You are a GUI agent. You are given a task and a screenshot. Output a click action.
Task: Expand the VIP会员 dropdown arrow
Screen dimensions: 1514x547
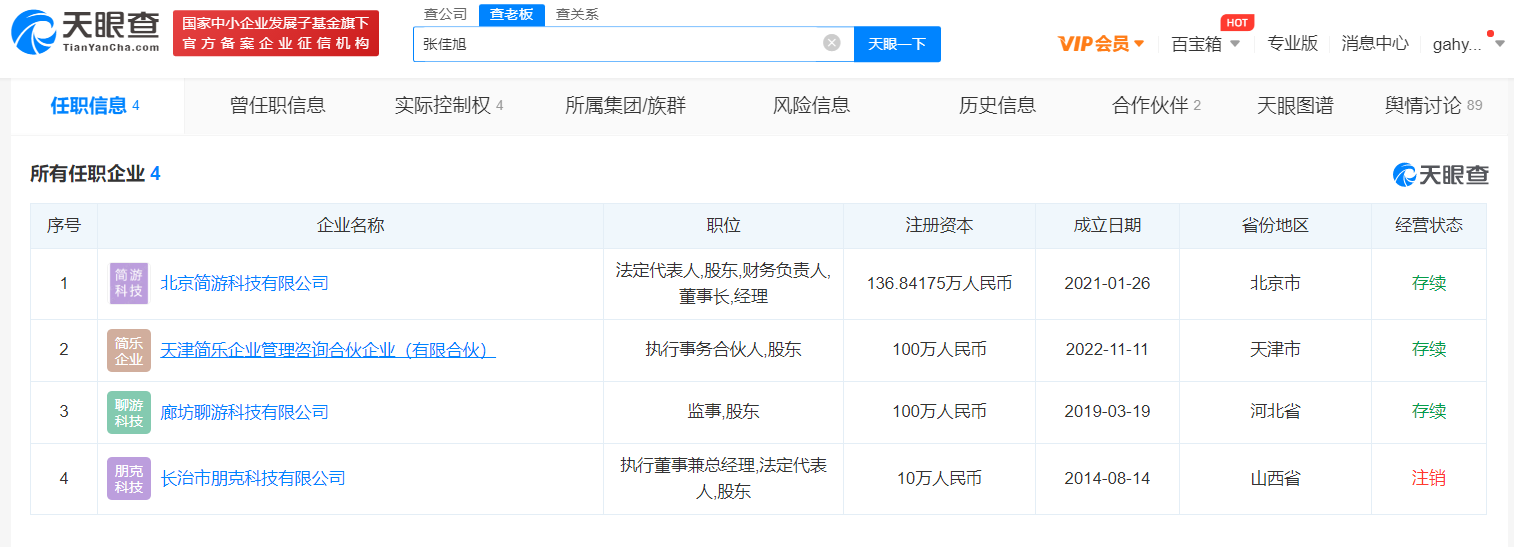(1139, 44)
